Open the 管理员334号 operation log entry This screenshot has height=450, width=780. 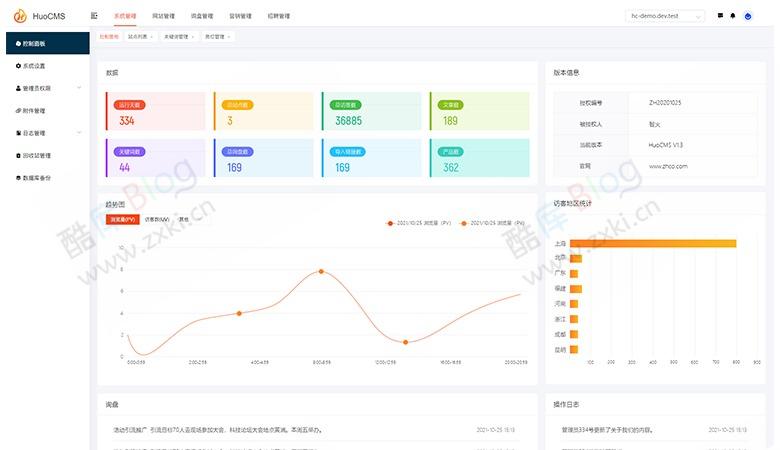[x=655, y=430]
